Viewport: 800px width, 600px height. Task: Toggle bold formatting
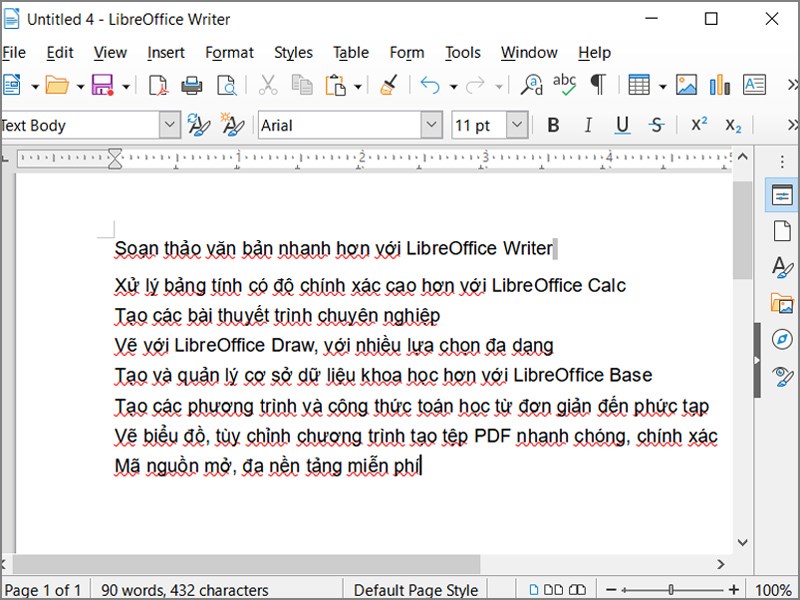pos(553,124)
